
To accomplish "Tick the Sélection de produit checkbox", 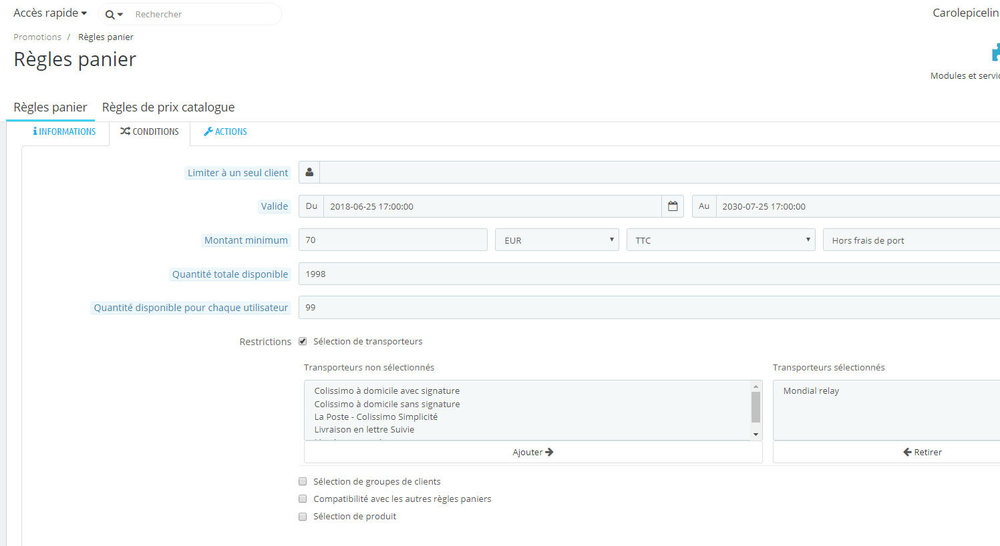I will tap(303, 516).
